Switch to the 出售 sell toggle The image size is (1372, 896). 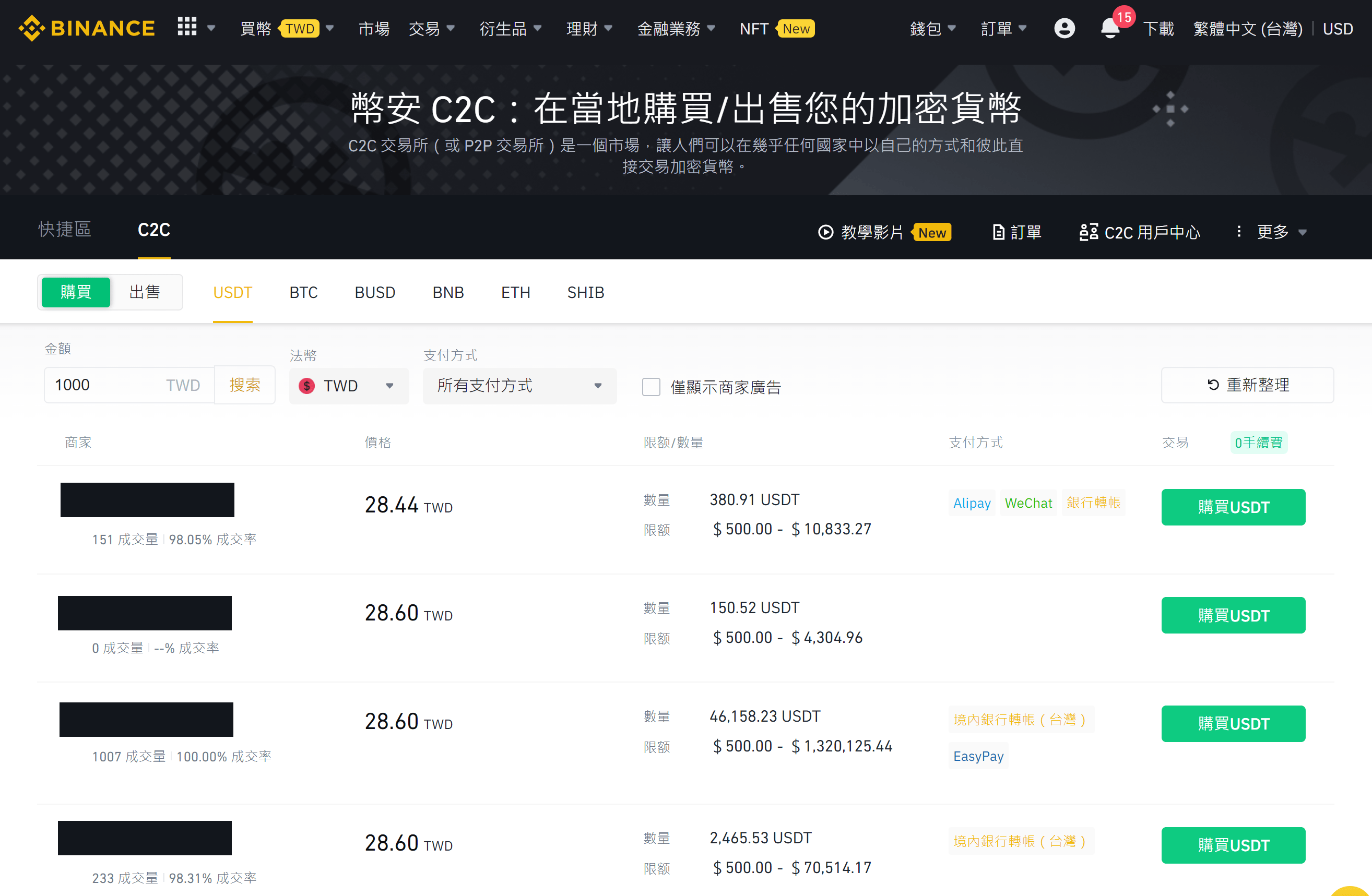[145, 292]
